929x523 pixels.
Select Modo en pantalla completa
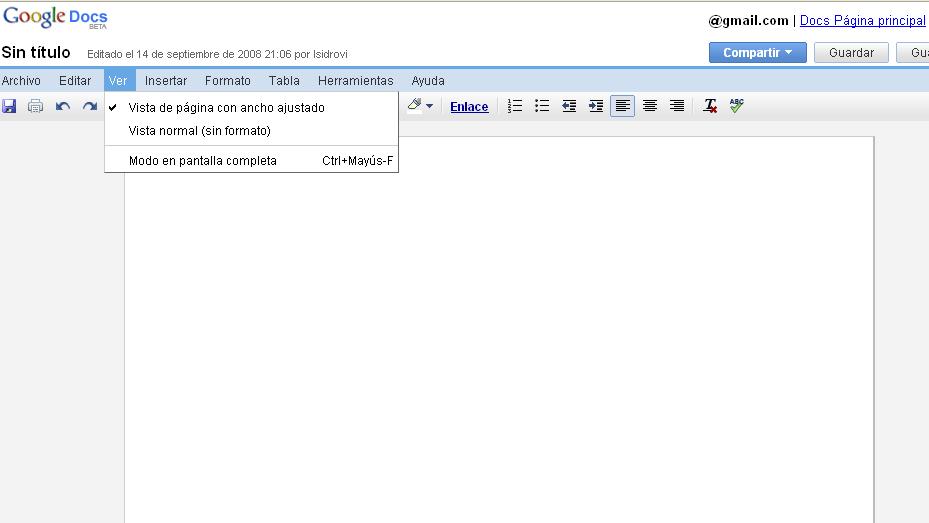251,161
